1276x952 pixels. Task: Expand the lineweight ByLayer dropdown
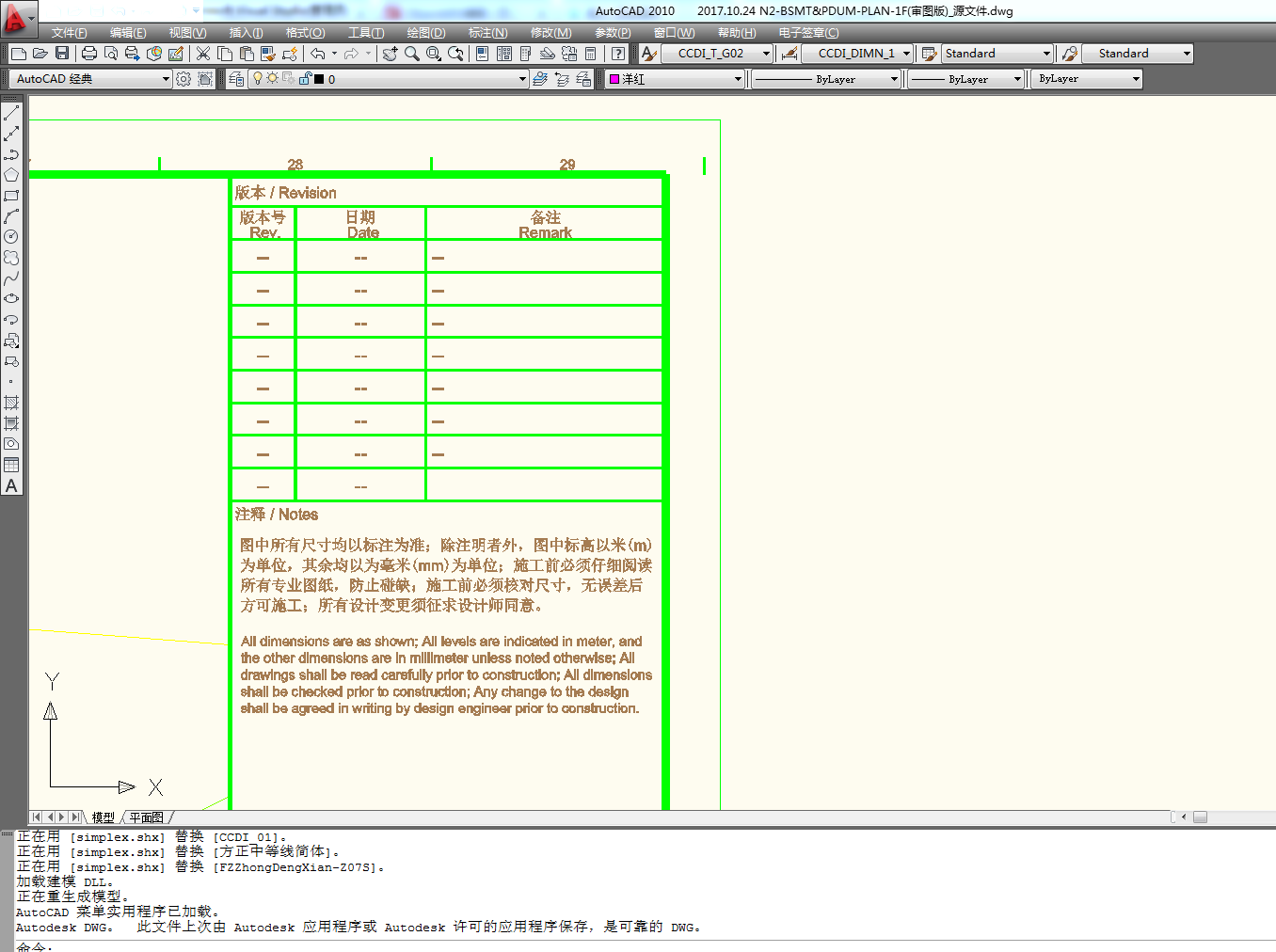[x=1017, y=79]
